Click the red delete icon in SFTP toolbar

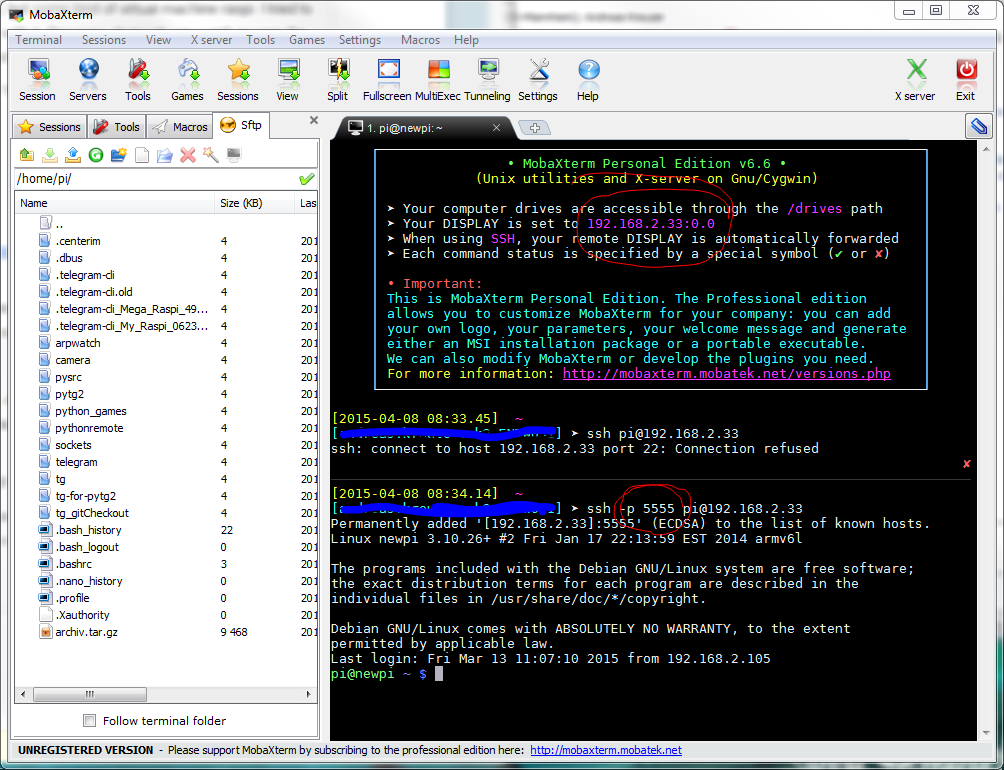(188, 155)
